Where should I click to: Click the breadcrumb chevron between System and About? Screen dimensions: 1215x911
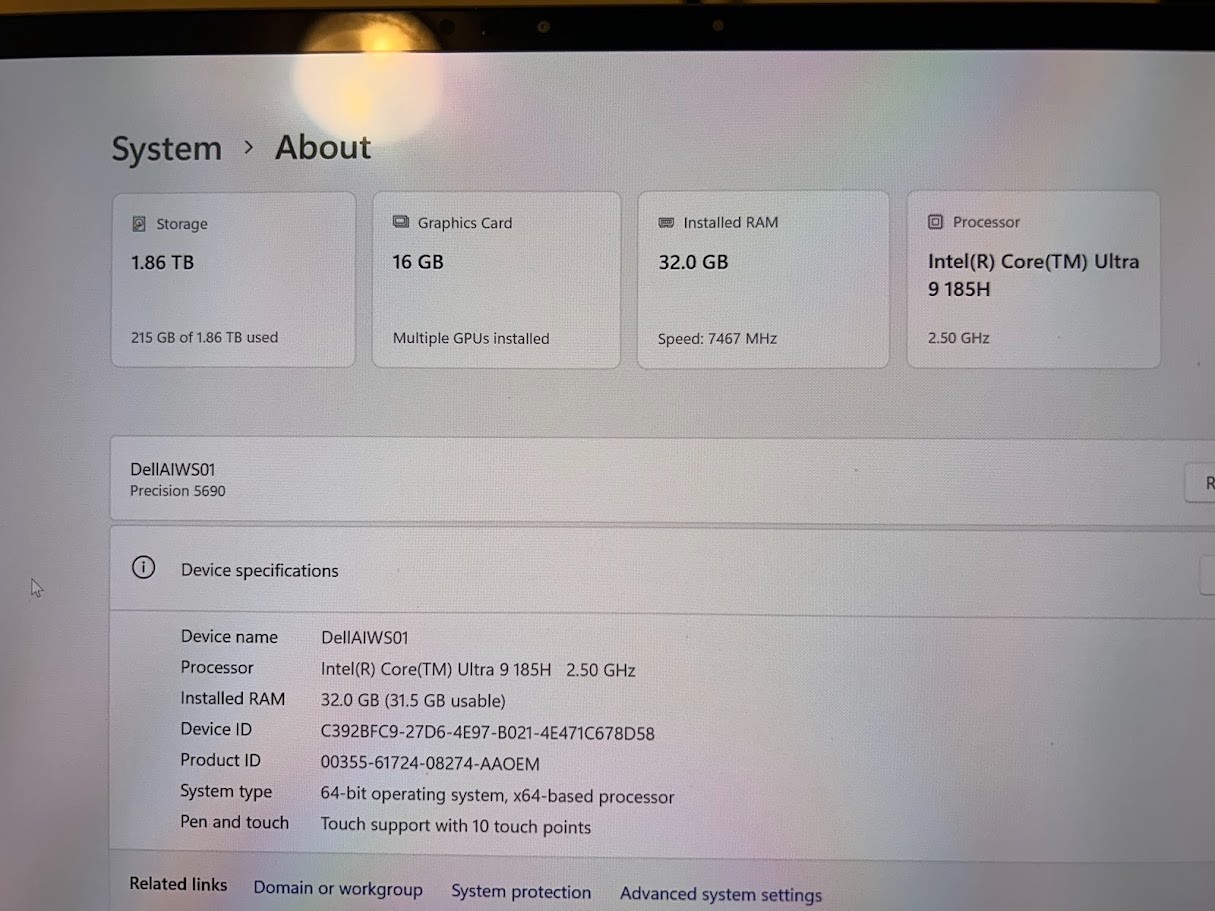[x=249, y=148]
